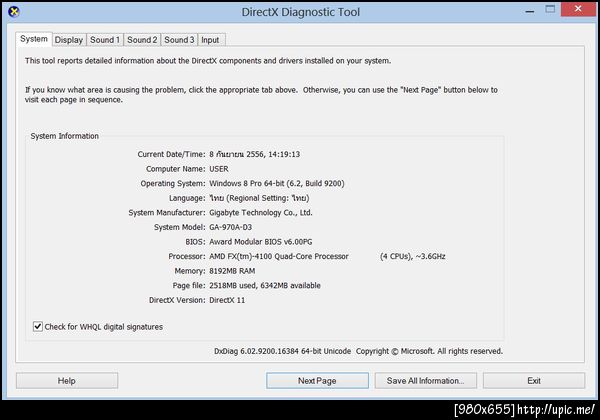600x420 pixels.
Task: Click the 'Copyright © Microsoft. All rights reserved.' text
Action: tap(429, 351)
